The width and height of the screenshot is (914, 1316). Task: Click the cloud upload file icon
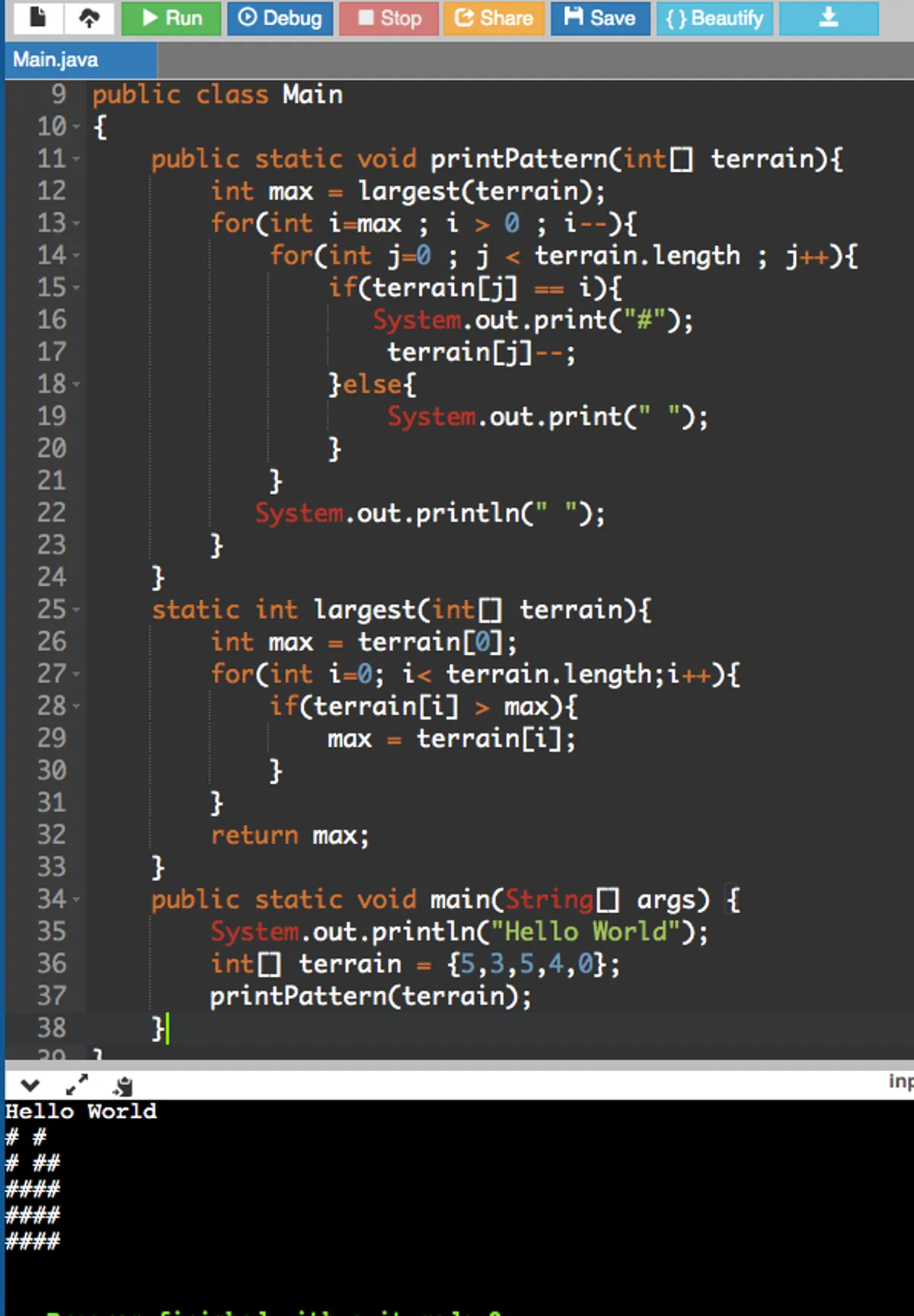(x=89, y=18)
